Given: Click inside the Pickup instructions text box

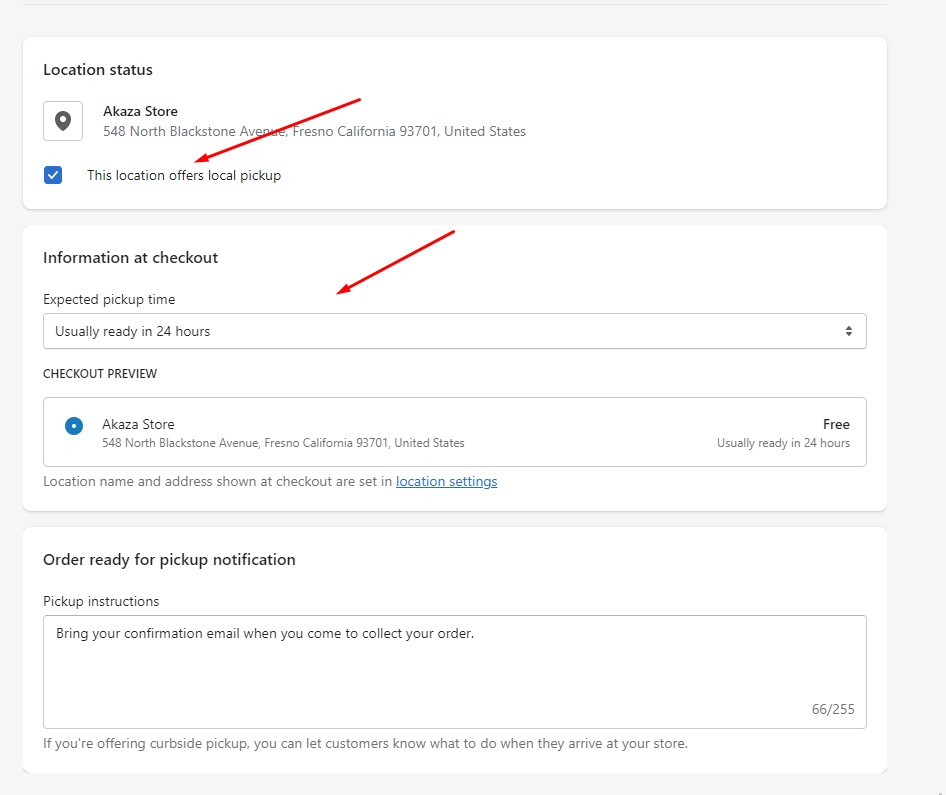Looking at the screenshot, I should pos(454,670).
